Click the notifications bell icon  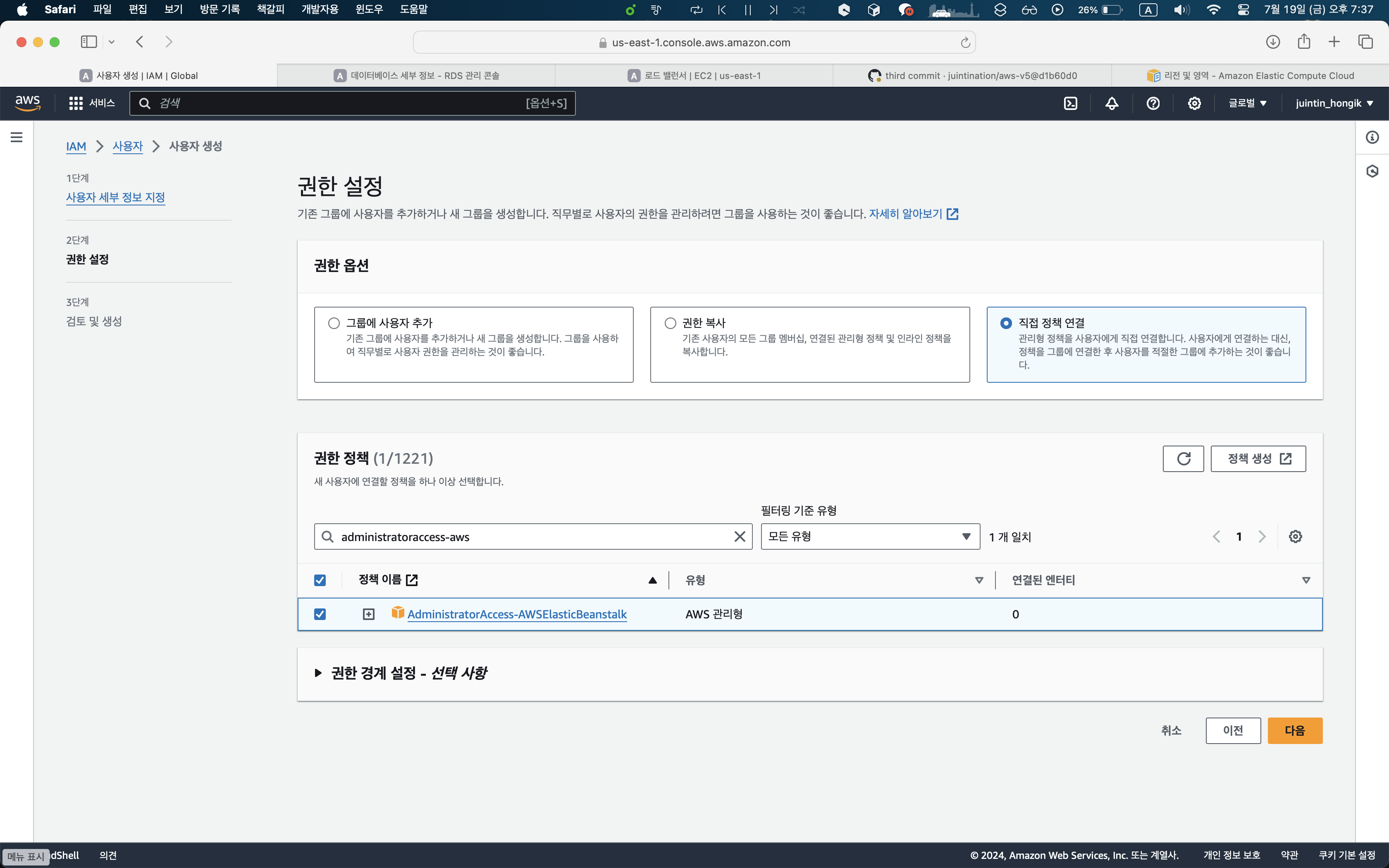(1112, 103)
